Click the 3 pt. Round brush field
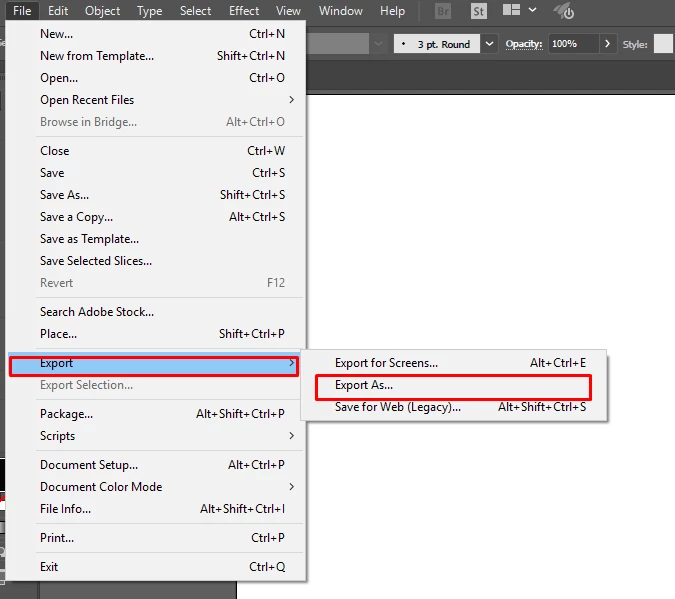675x599 pixels. coord(437,44)
